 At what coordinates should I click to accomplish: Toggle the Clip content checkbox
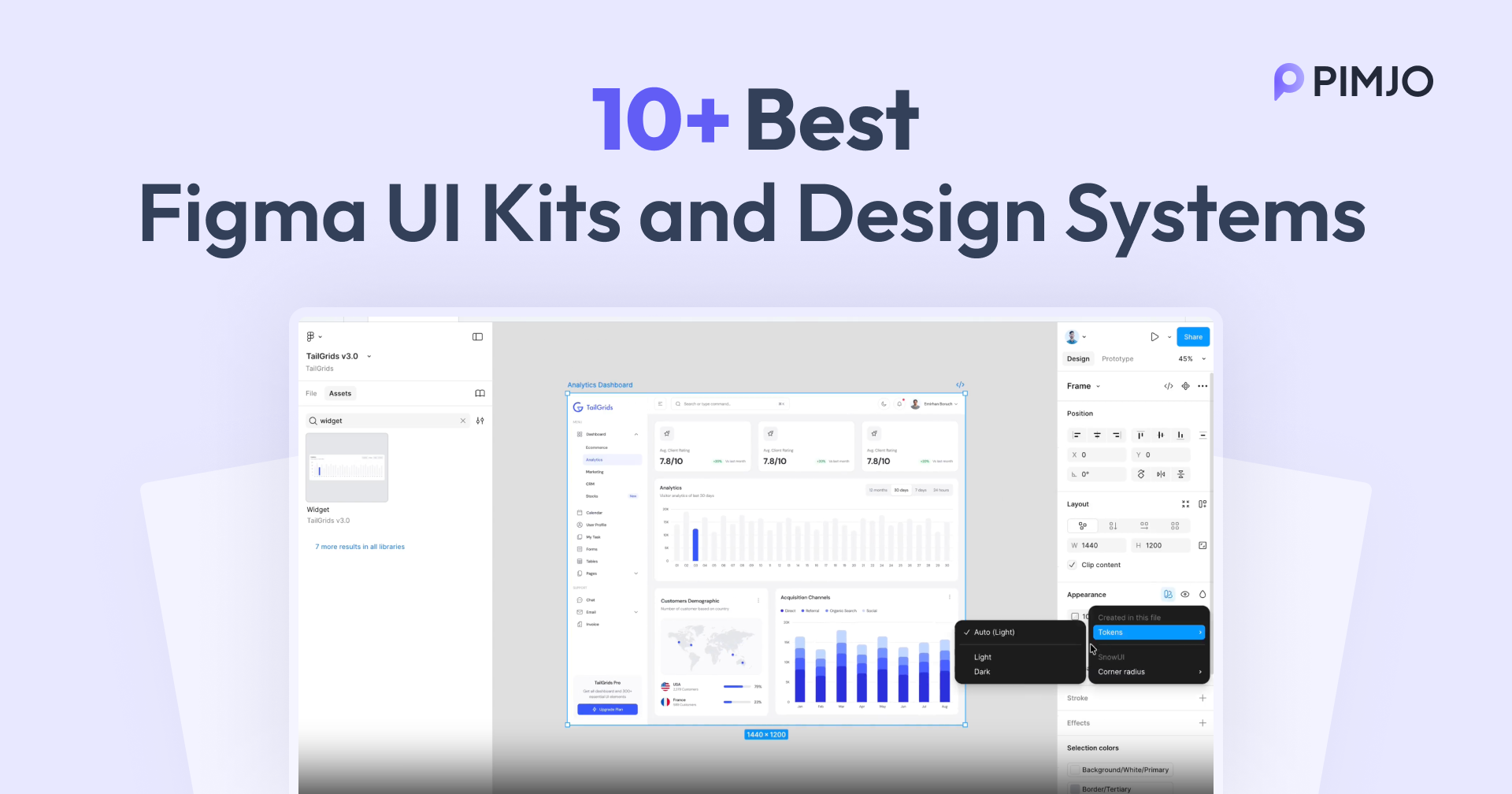(1072, 565)
